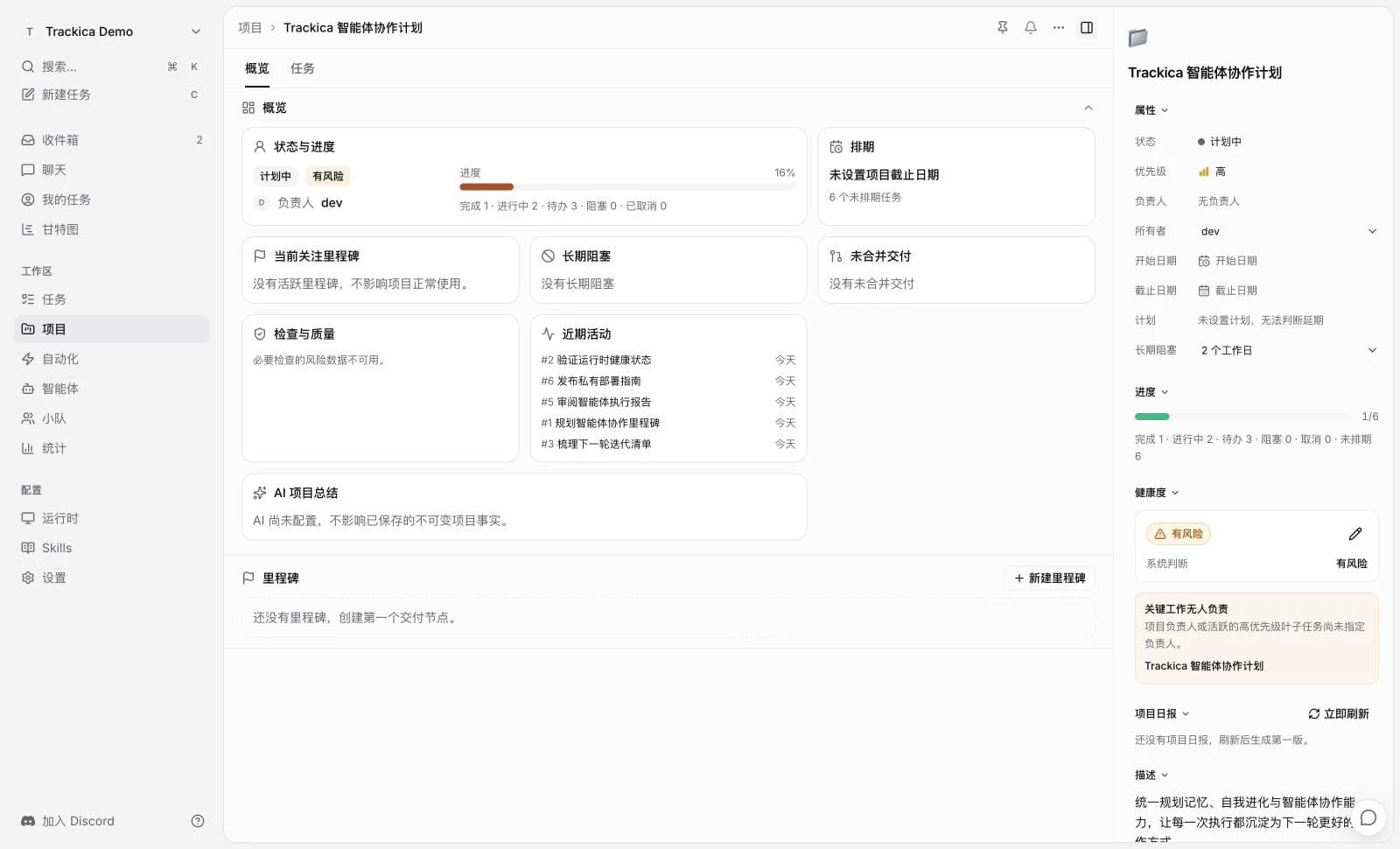
Task: Assign a lead via 无负责人
Action: [1218, 201]
